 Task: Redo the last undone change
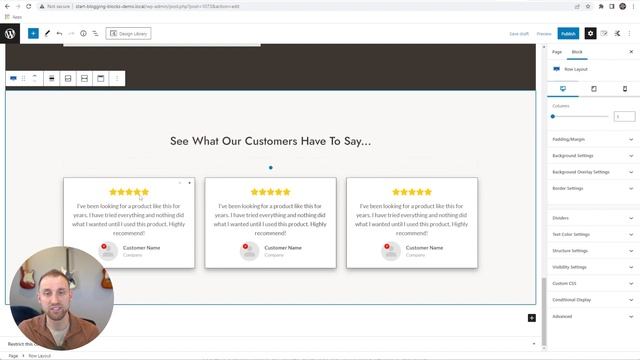click(x=71, y=33)
